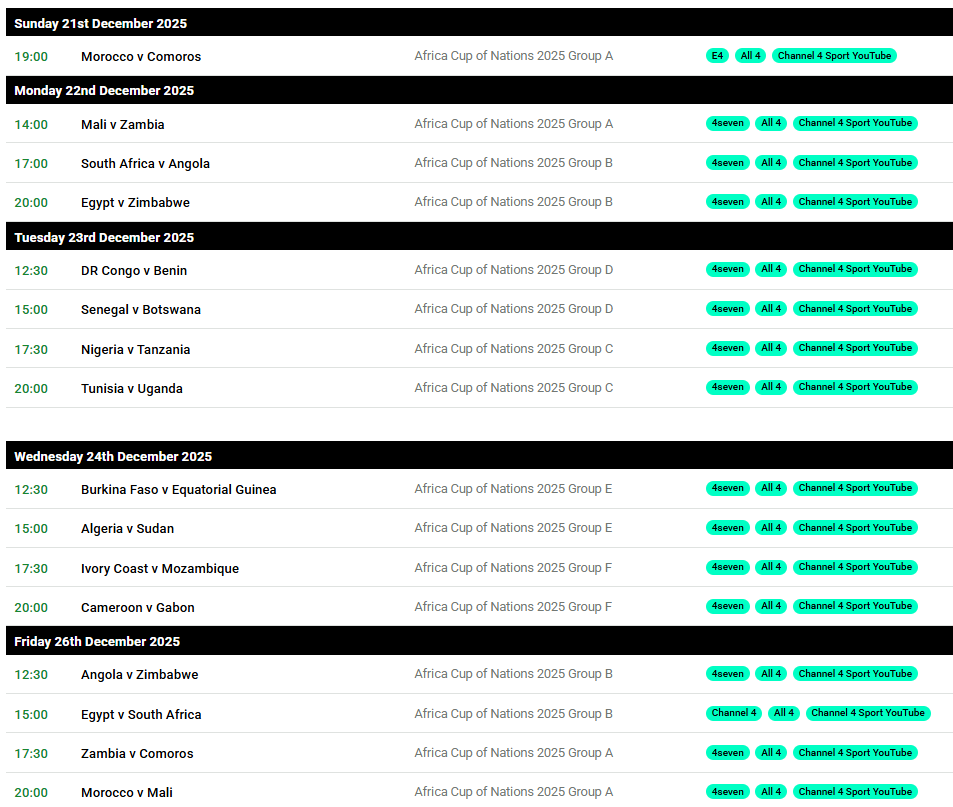Open Channel 4 Sport YouTube for Angola v Zimbabwe

[855, 674]
